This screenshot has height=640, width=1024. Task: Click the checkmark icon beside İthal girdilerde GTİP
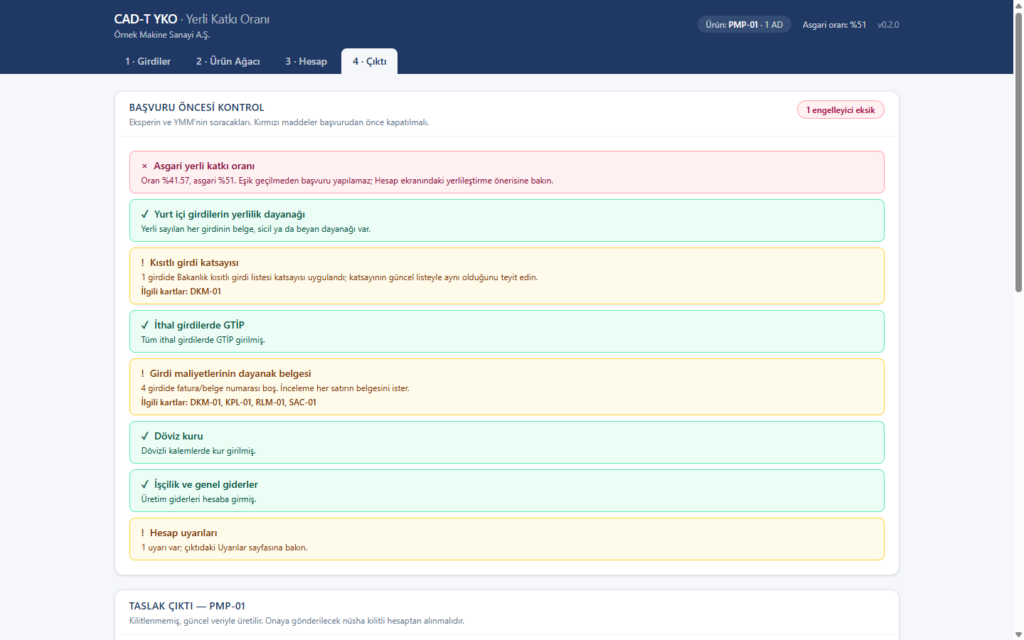point(145,325)
